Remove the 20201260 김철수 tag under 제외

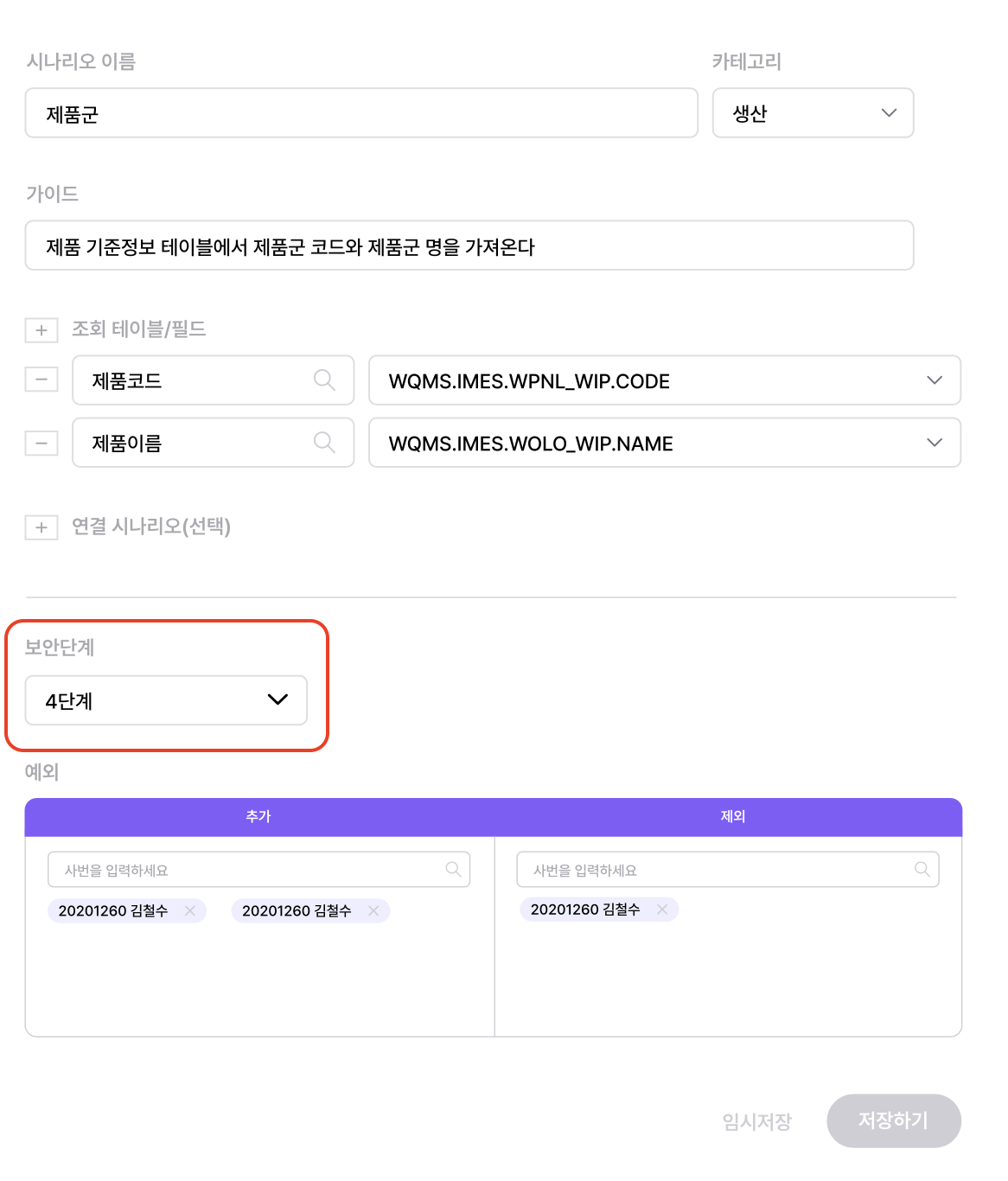coord(661,910)
